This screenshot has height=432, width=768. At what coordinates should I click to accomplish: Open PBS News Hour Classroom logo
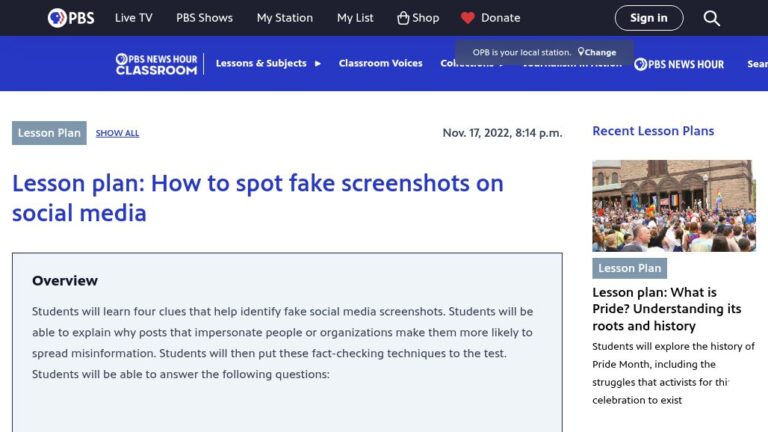pyautogui.click(x=156, y=64)
